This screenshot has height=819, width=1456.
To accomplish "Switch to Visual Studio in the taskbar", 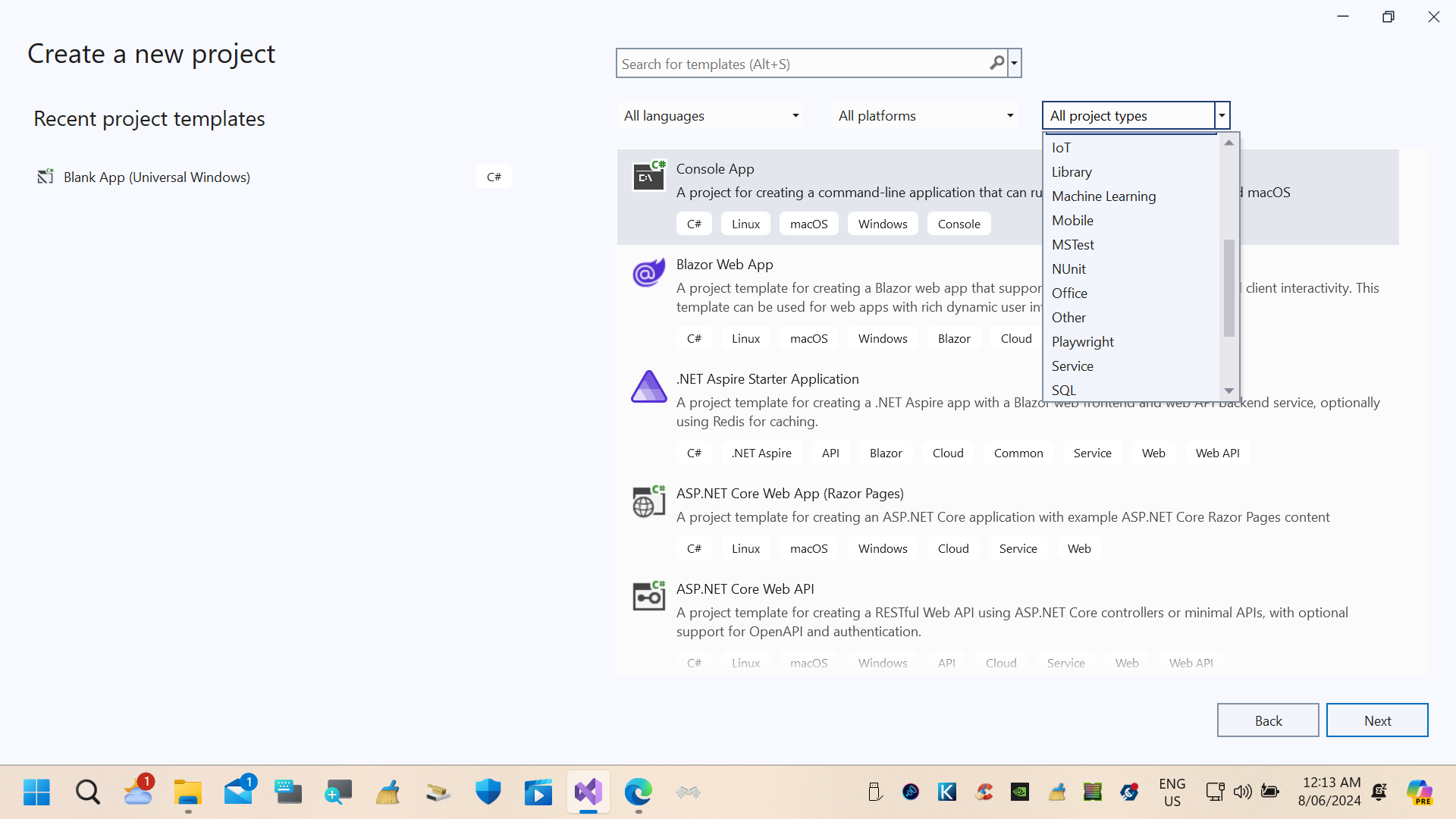I will [588, 792].
